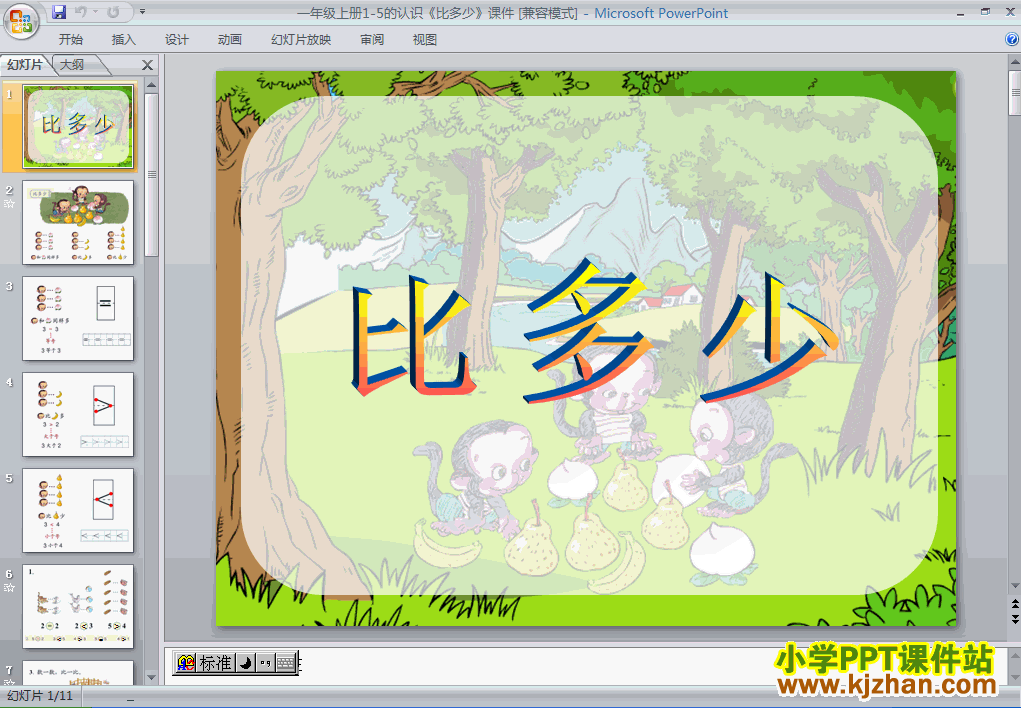Viewport: 1021px width, 708px height.
Task: Select slide 6 thumbnail
Action: [x=78, y=606]
